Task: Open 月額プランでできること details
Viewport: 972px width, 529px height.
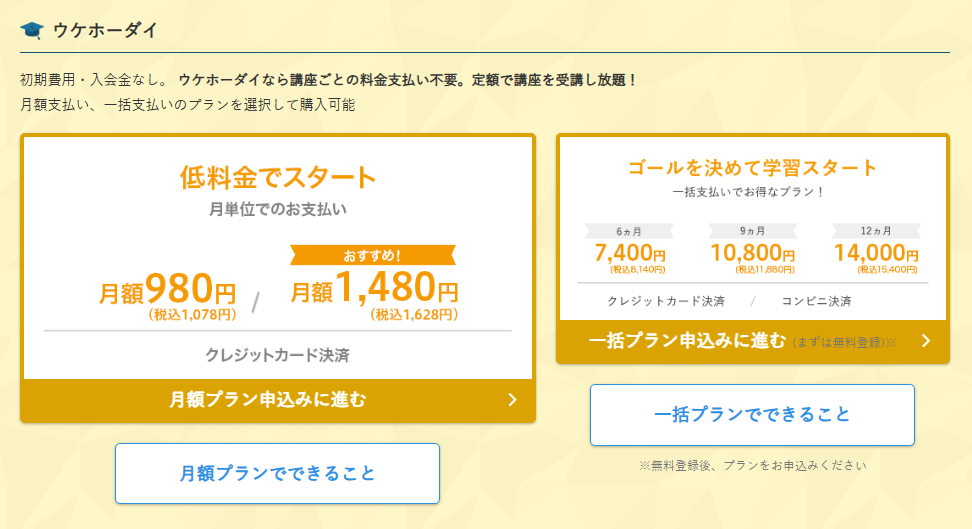Action: point(277,473)
